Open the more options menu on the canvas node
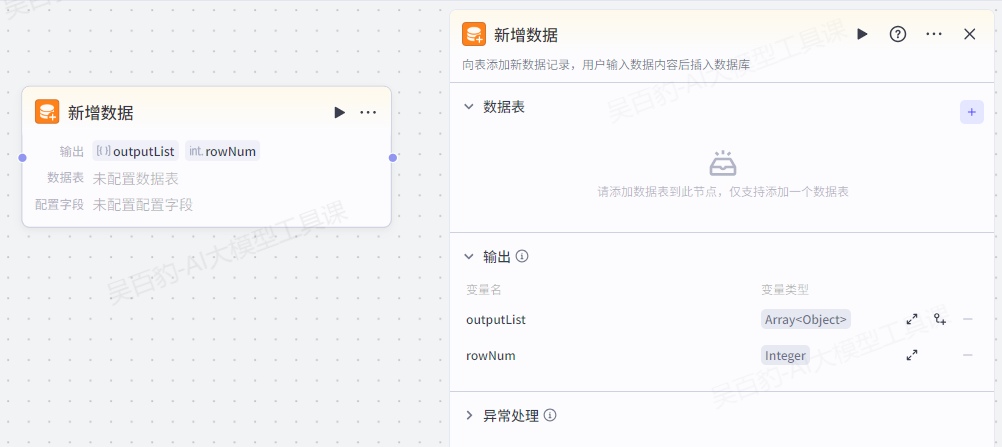The width and height of the screenshot is (1002, 447). [x=368, y=112]
